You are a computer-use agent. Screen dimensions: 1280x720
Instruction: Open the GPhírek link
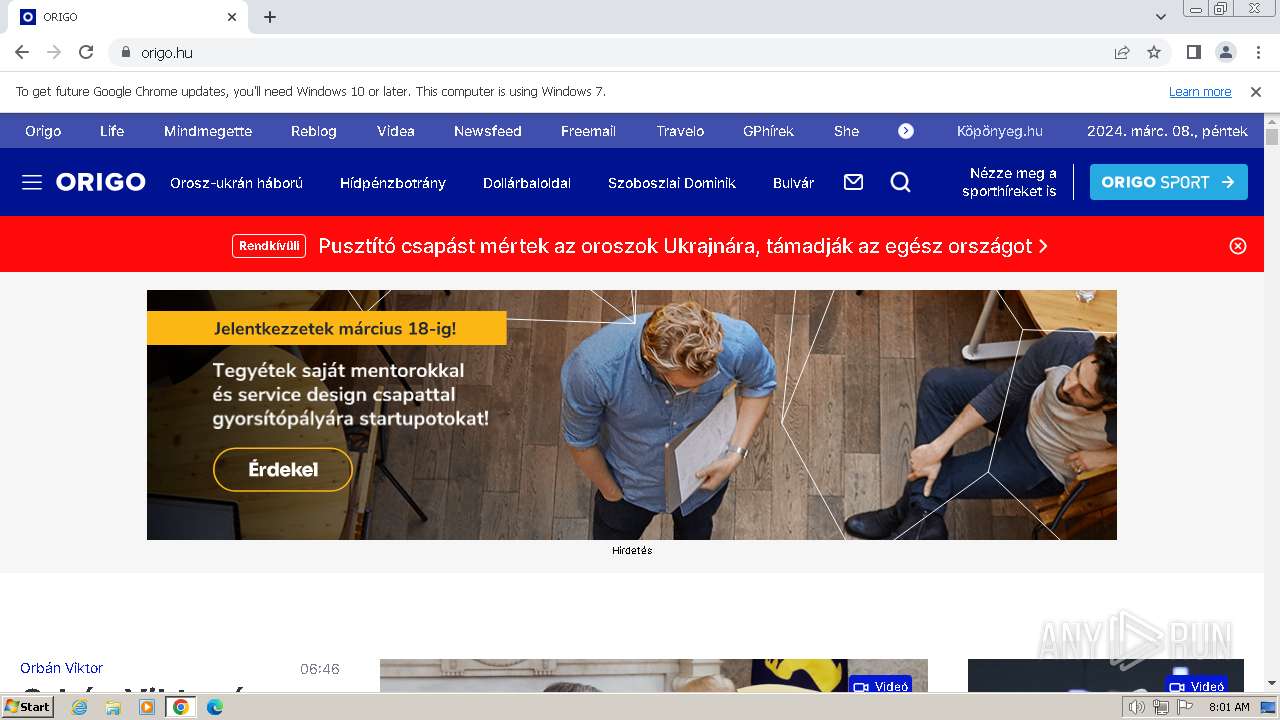coord(768,131)
